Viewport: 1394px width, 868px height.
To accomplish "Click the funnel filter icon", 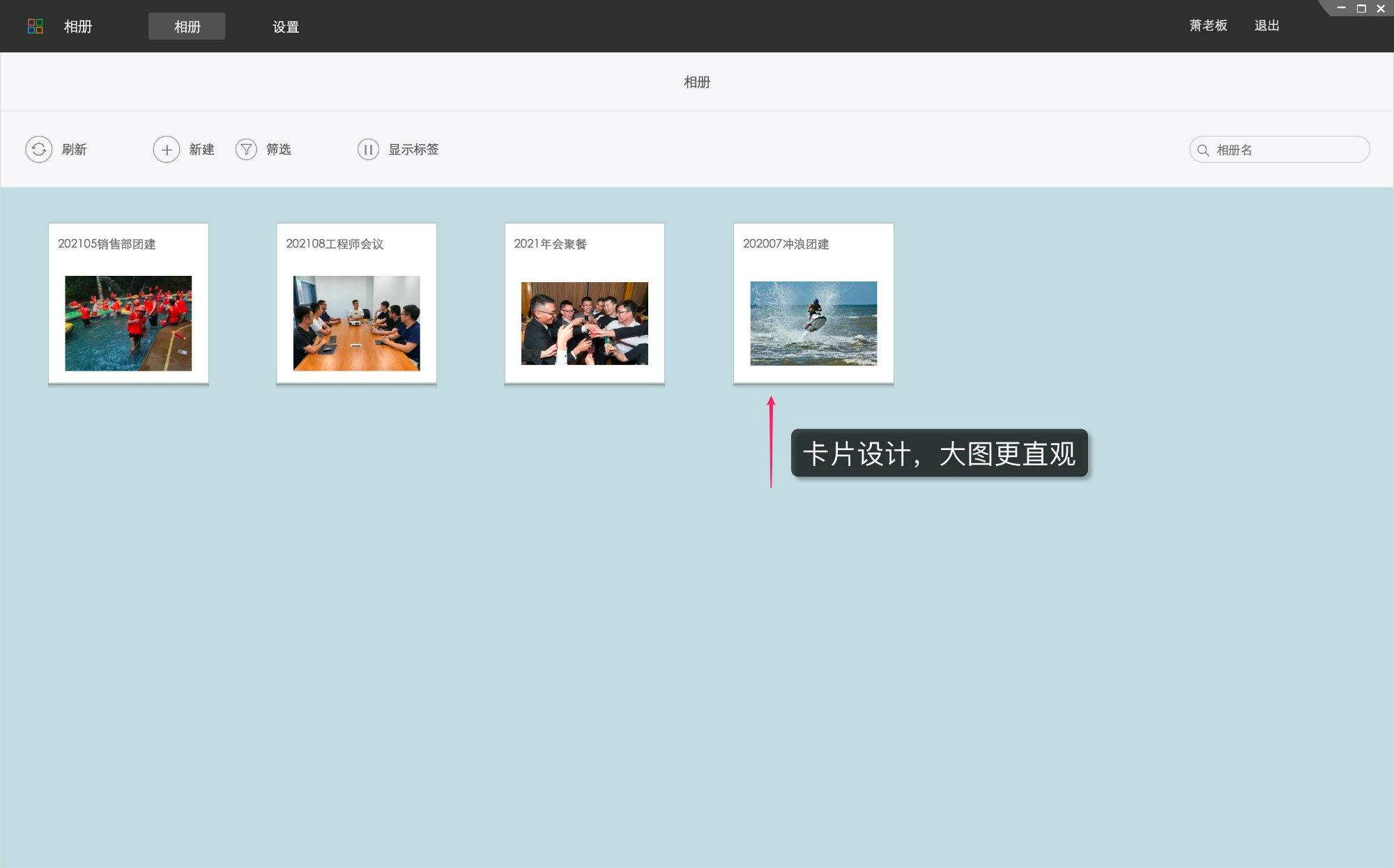I will [x=246, y=149].
